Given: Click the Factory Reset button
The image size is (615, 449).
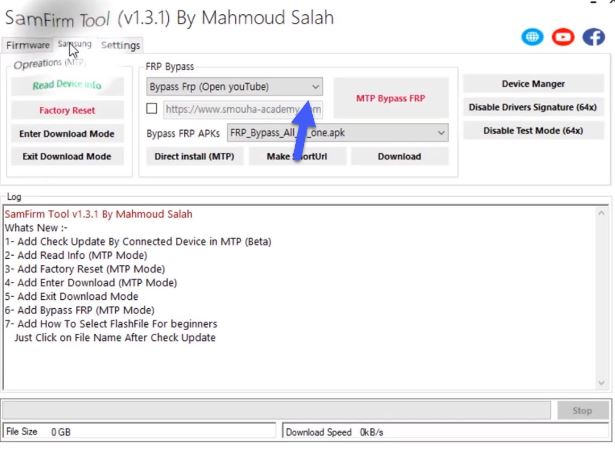Looking at the screenshot, I should [x=67, y=110].
